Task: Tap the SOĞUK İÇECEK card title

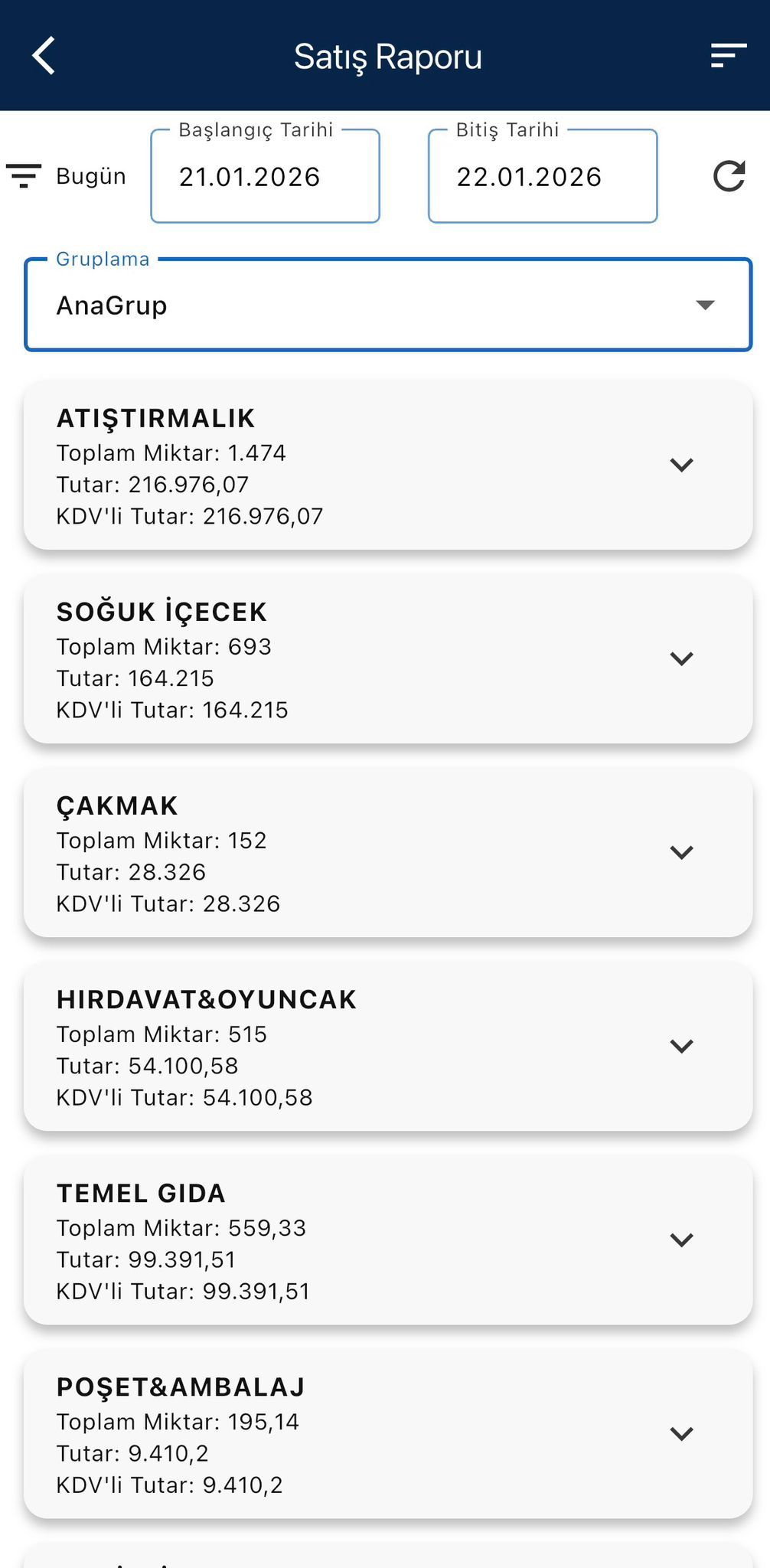Action: tap(162, 612)
